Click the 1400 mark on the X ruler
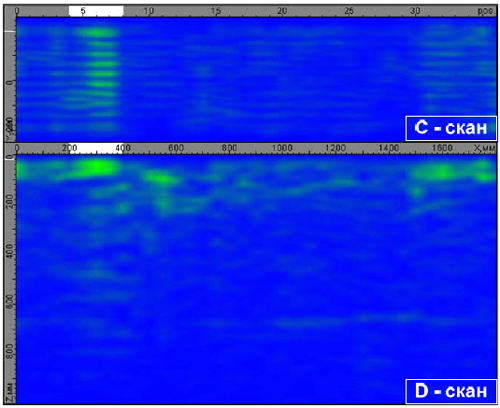The width and height of the screenshot is (500, 408). tap(389, 148)
